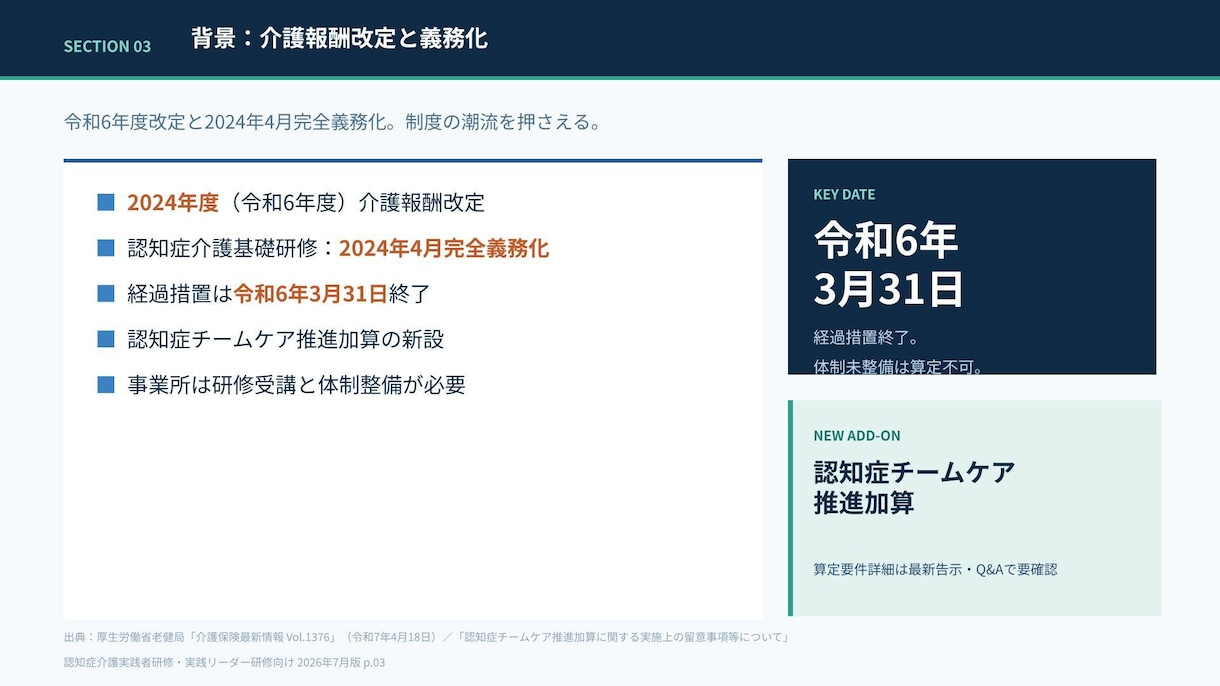Image resolution: width=1220 pixels, height=686 pixels.
Task: Click footer text 2026年7月版 p.03
Action: [340, 662]
